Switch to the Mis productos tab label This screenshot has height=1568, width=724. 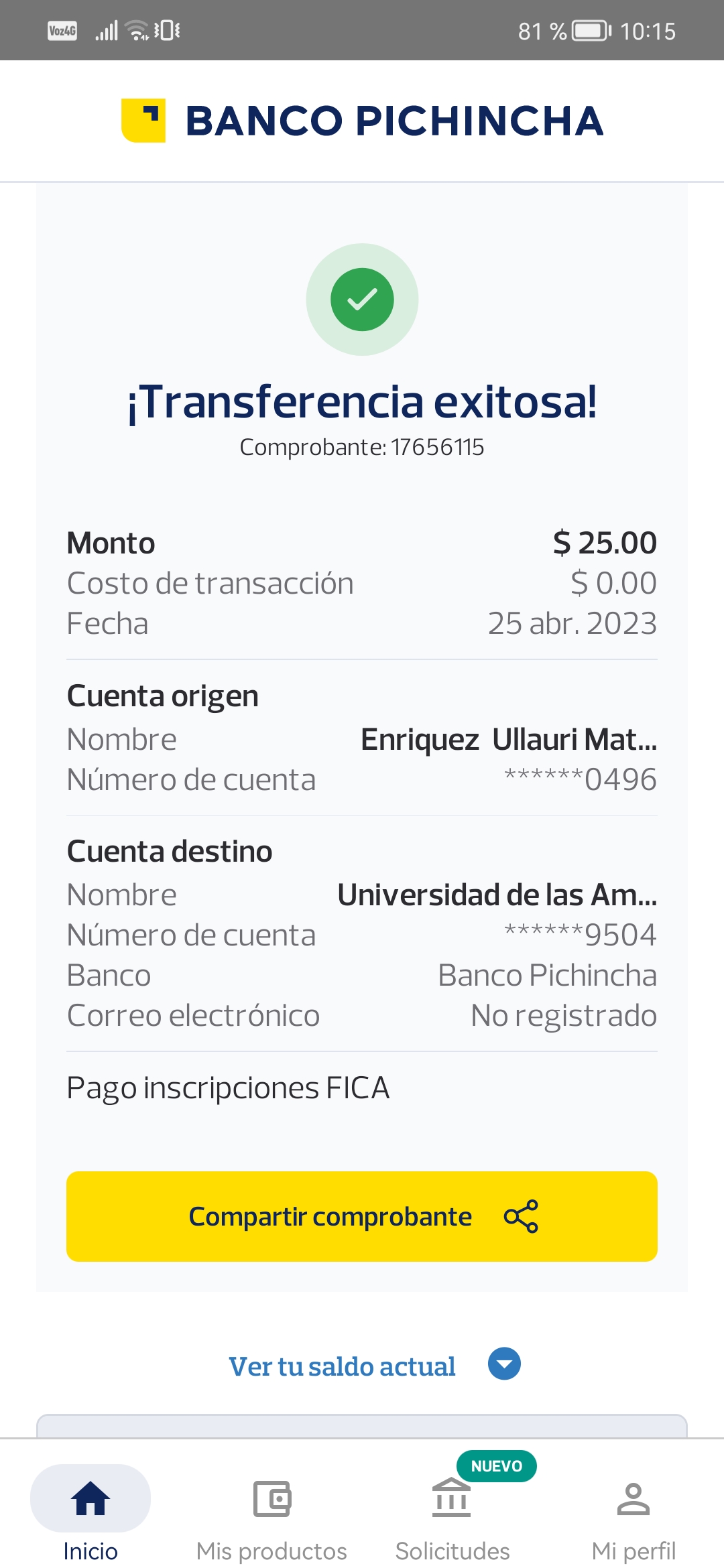point(271,1551)
